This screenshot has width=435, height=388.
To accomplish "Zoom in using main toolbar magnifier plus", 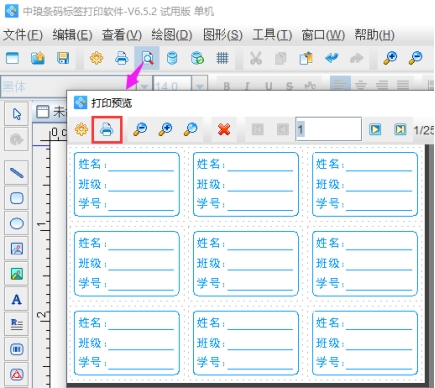I will click(390, 58).
